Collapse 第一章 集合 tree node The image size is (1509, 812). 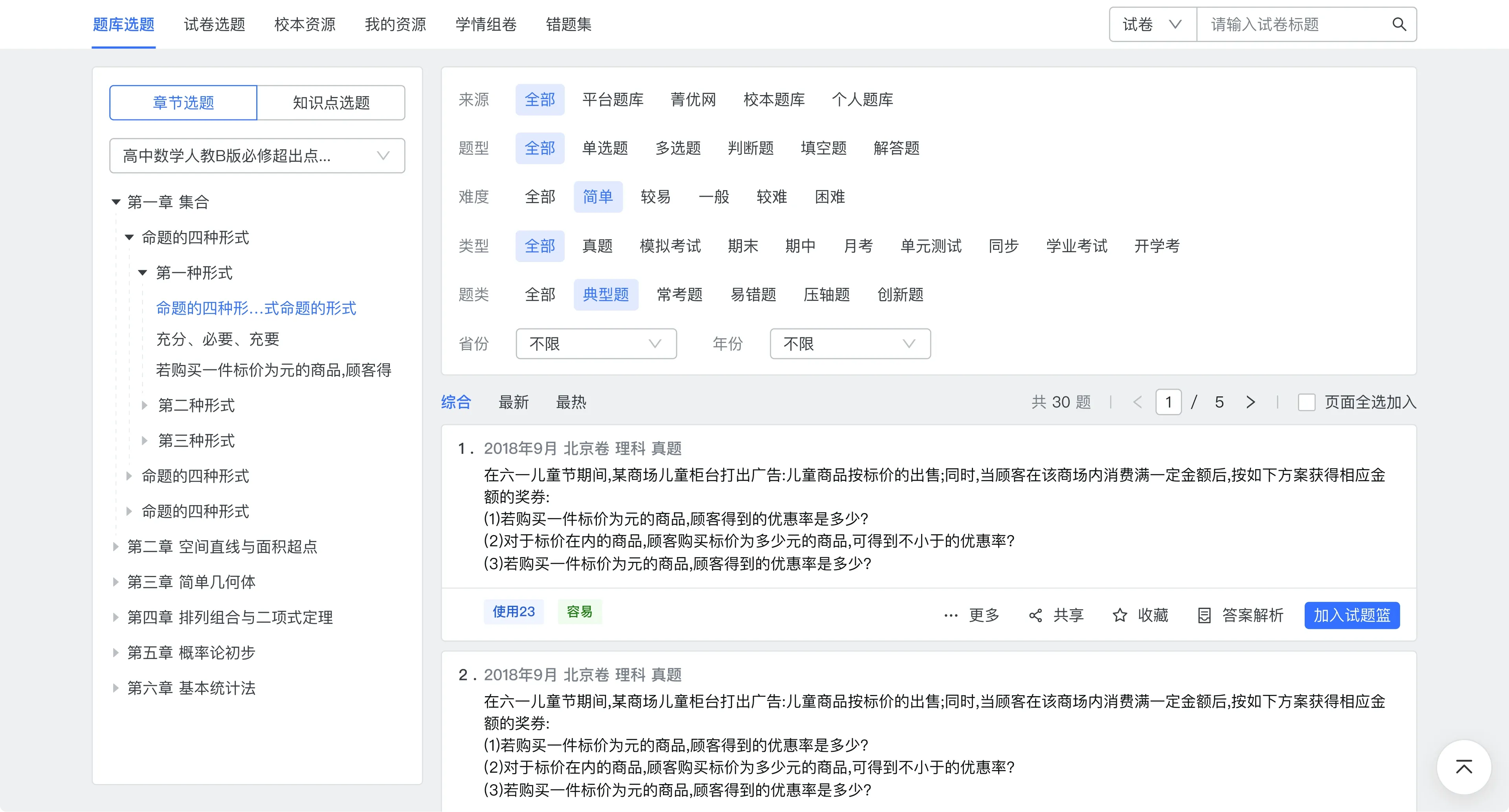click(116, 203)
